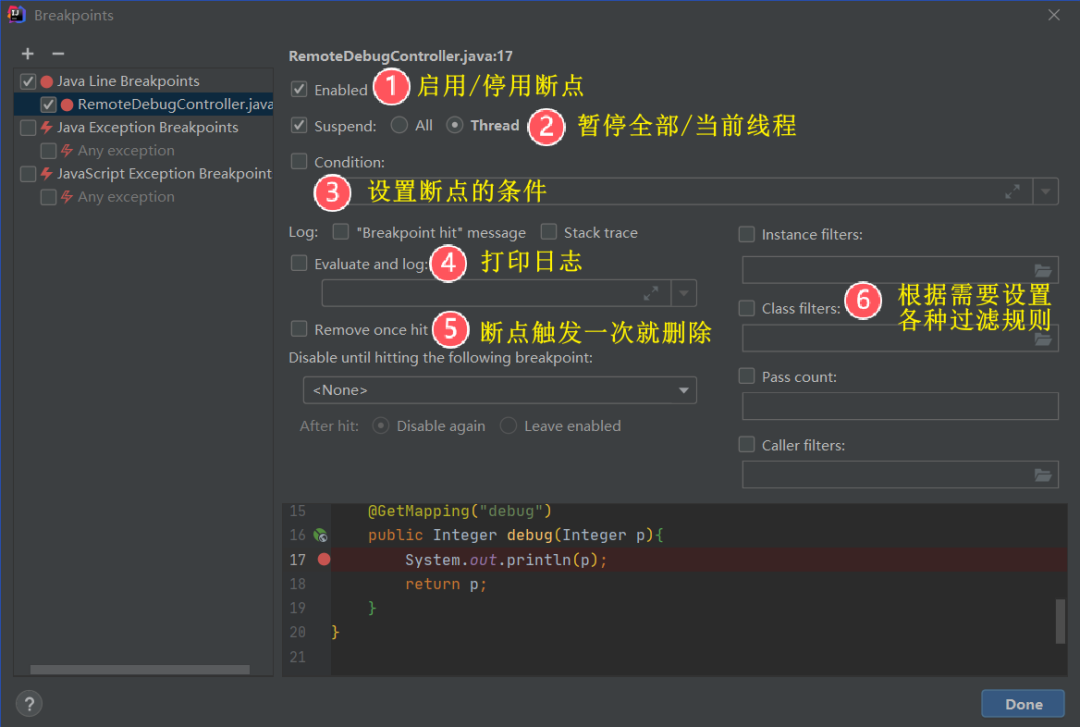Open the Evaluate and log dropdown arrow
This screenshot has height=727, width=1080.
(x=684, y=293)
